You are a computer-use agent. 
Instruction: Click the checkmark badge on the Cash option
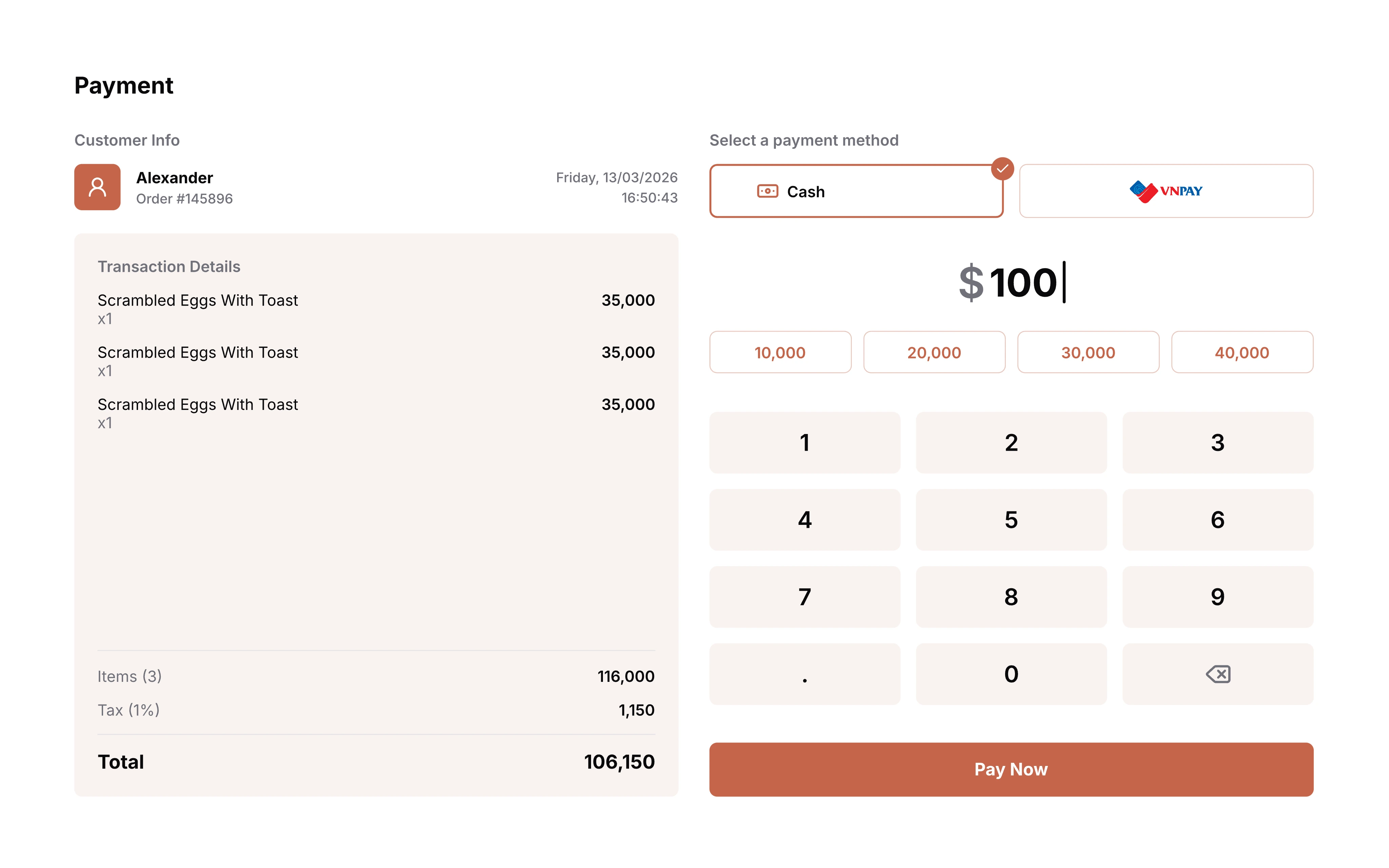pos(1002,168)
